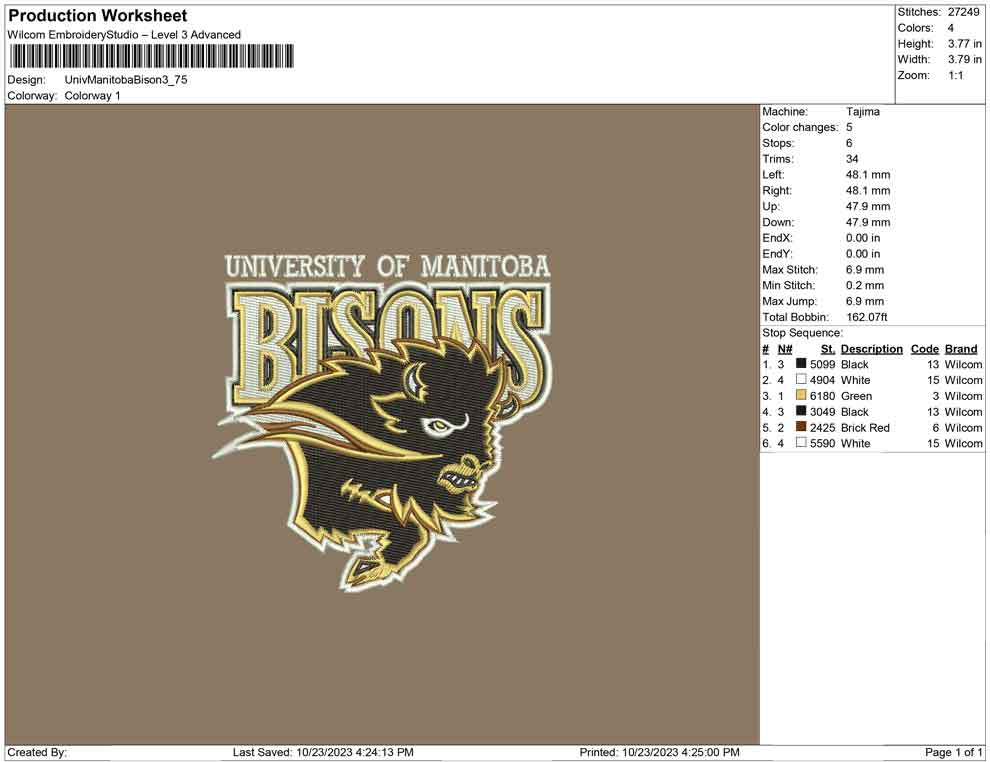Click the Up value 47.9 mm
This screenshot has height=762, width=990.
(868, 206)
